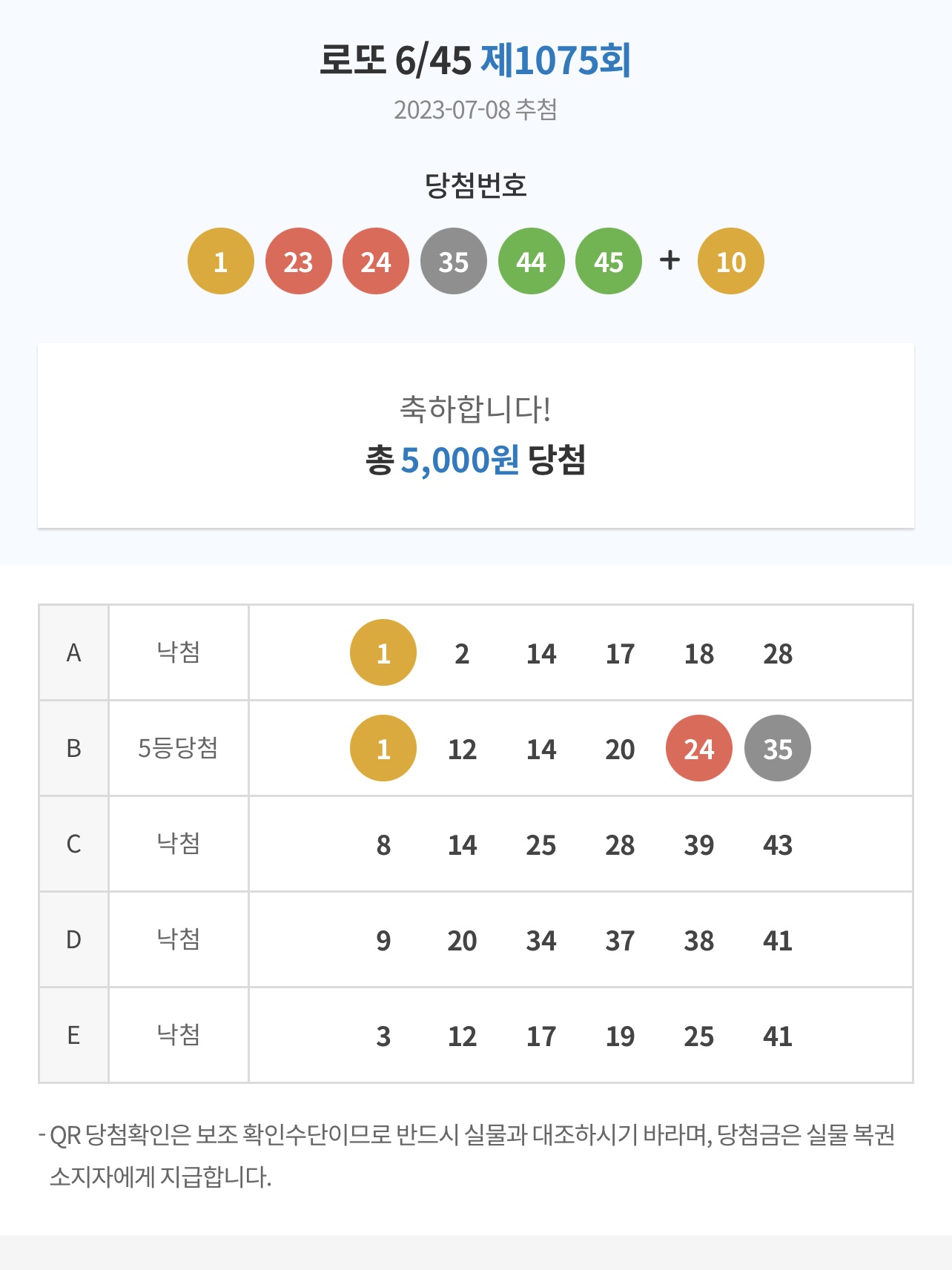This screenshot has width=952, height=1270.
Task: Click the green winning ball number 45
Action: [x=609, y=261]
